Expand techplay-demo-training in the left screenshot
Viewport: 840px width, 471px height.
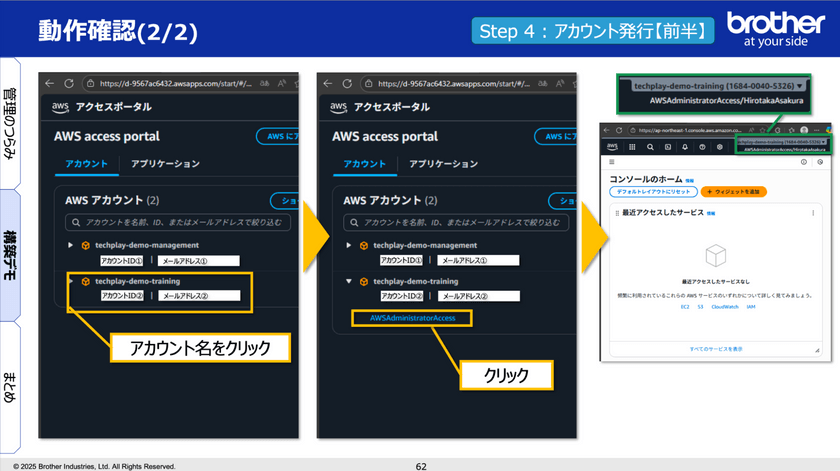(70, 282)
